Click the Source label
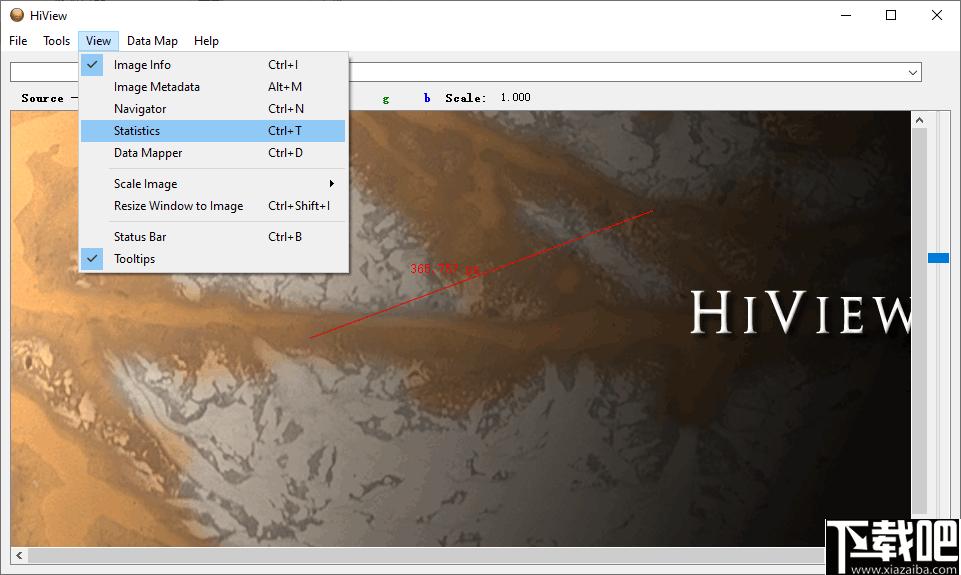The width and height of the screenshot is (961, 575). coord(42,98)
